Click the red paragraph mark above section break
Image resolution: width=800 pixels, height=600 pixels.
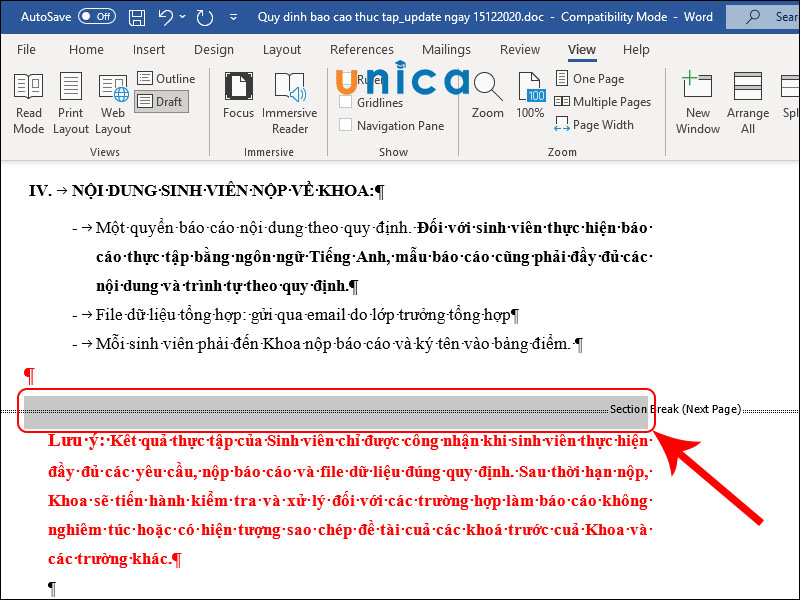pos(29,376)
